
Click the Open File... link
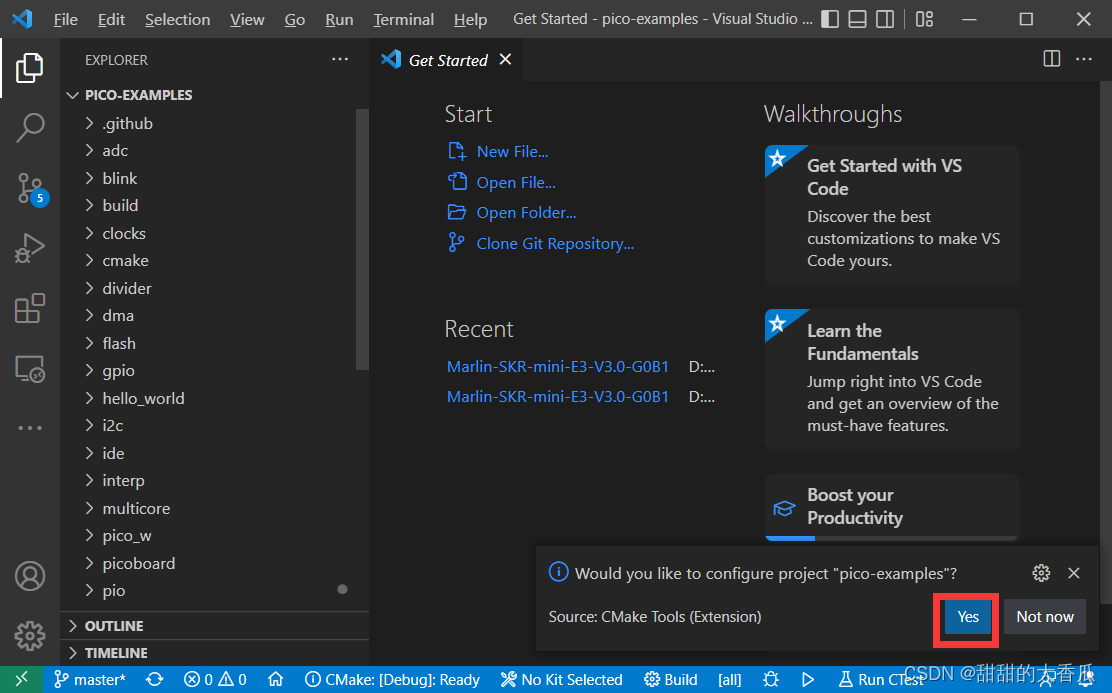[x=516, y=183]
